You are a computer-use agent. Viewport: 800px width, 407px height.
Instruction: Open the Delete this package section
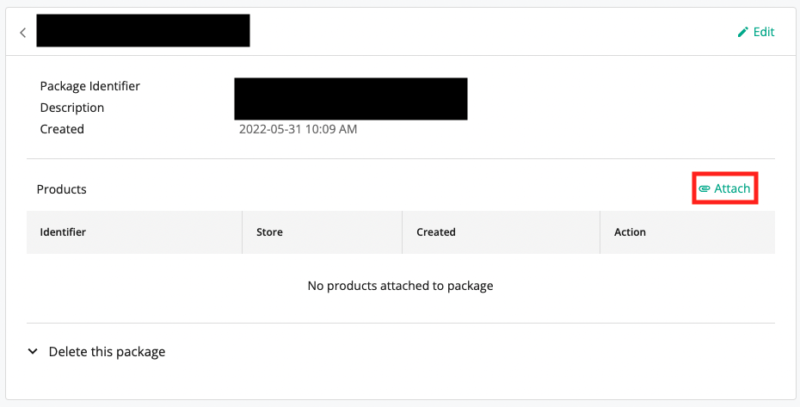point(107,352)
